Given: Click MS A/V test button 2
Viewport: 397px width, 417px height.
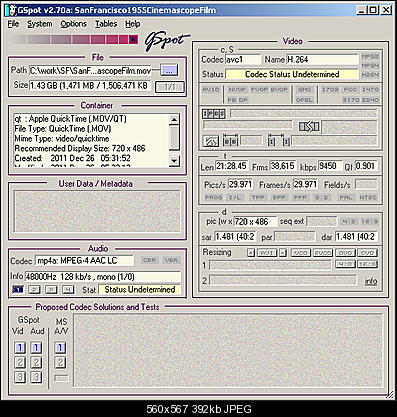Looking at the screenshot, I should 60,362.
